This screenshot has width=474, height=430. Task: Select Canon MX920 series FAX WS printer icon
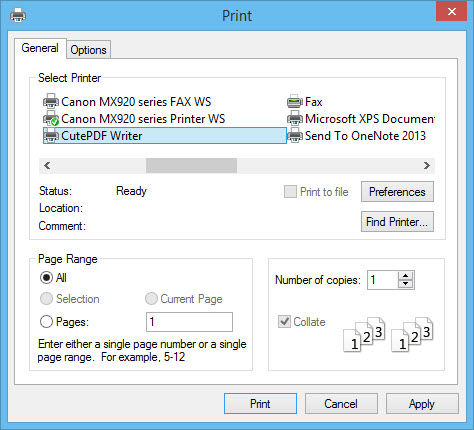click(x=51, y=101)
